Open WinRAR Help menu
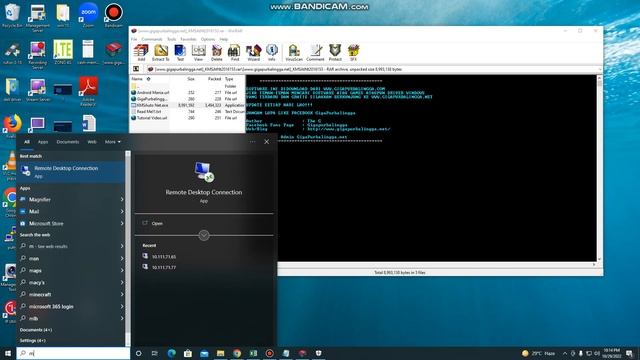The image size is (640, 360). tap(224, 39)
